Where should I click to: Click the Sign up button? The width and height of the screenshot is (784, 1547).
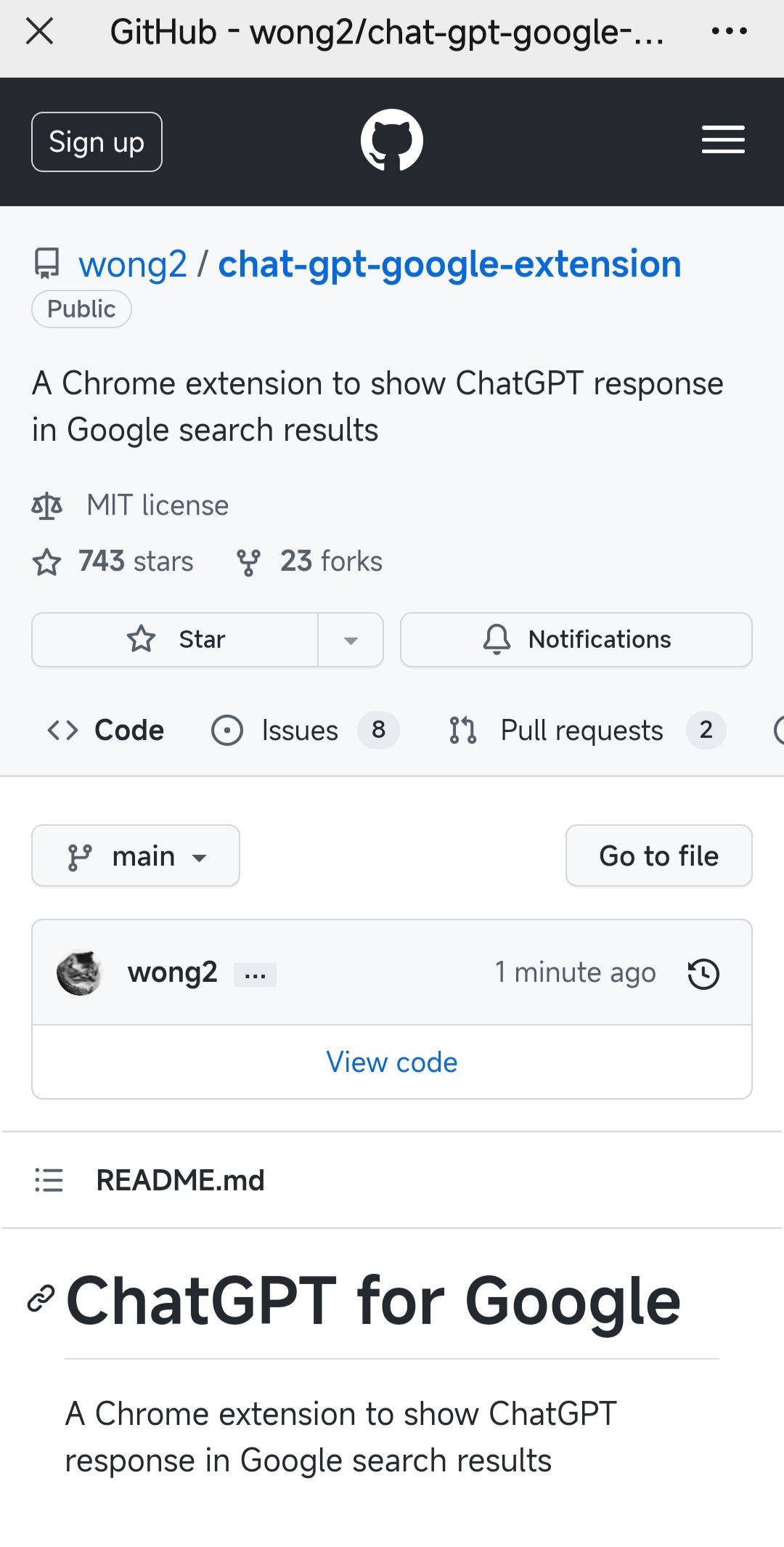(x=97, y=142)
